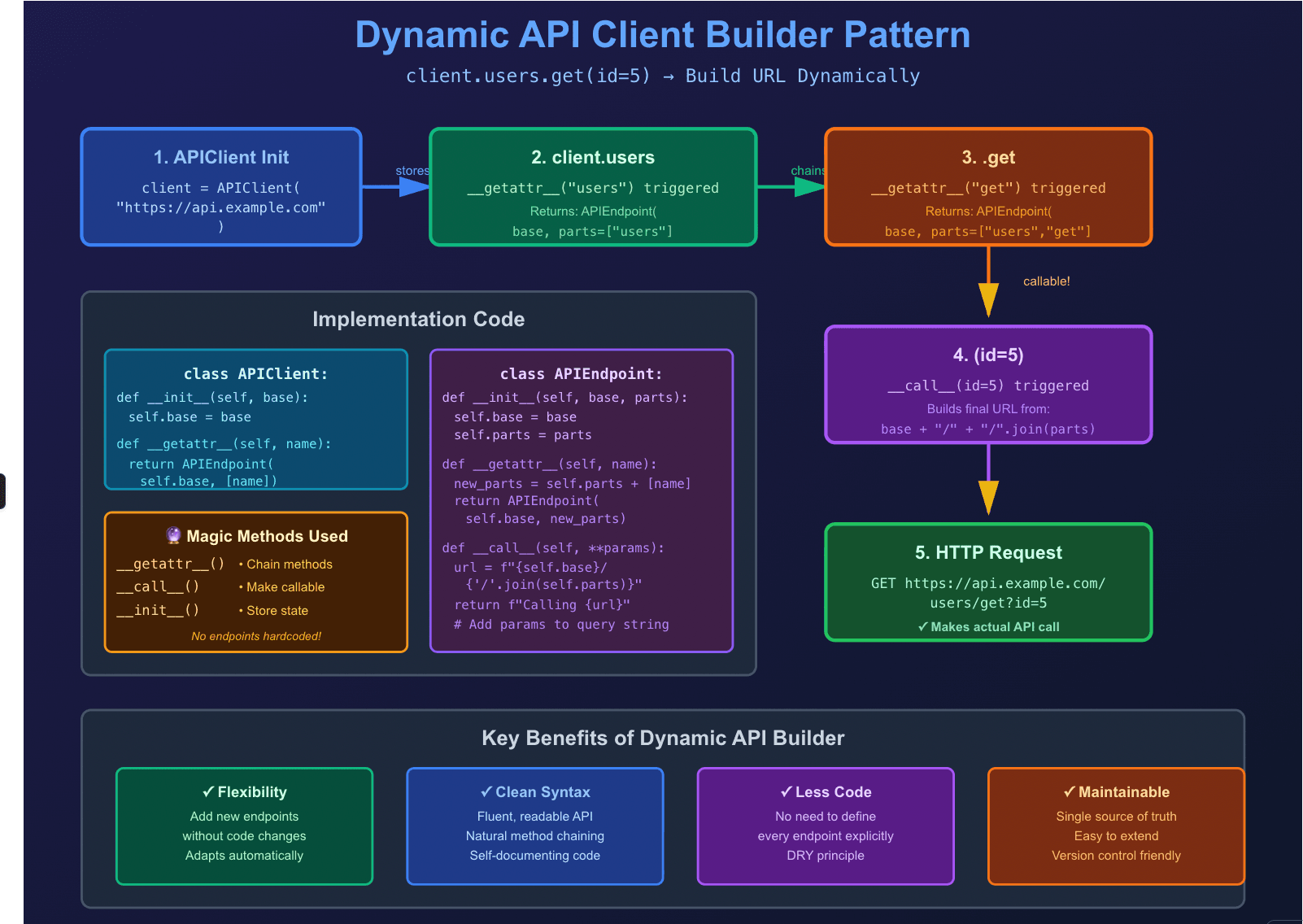Click the checkmark beside Makes actual API call
The image size is (1303, 924).
922,626
